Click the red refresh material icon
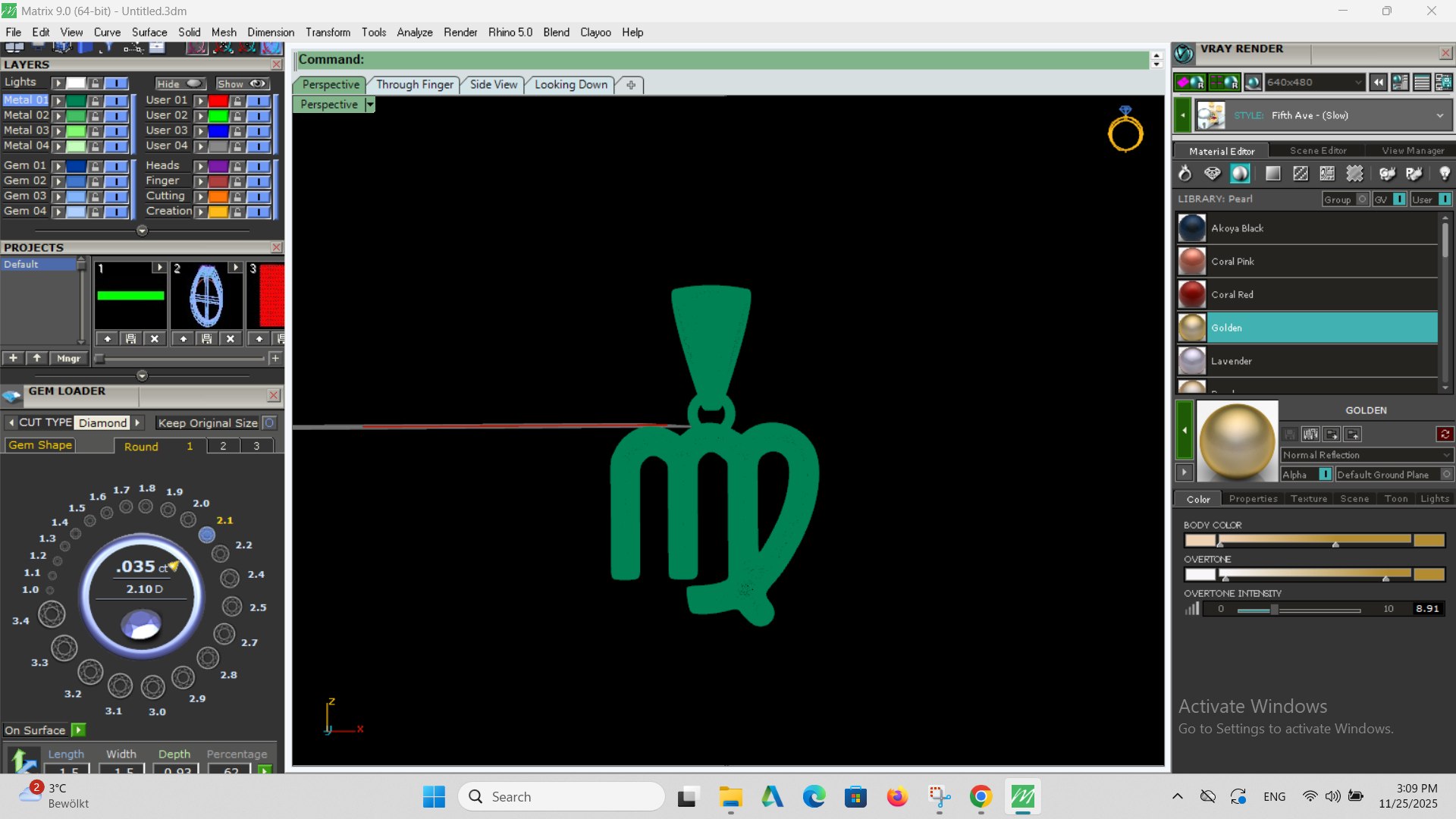Image resolution: width=1456 pixels, height=819 pixels. [x=1445, y=434]
